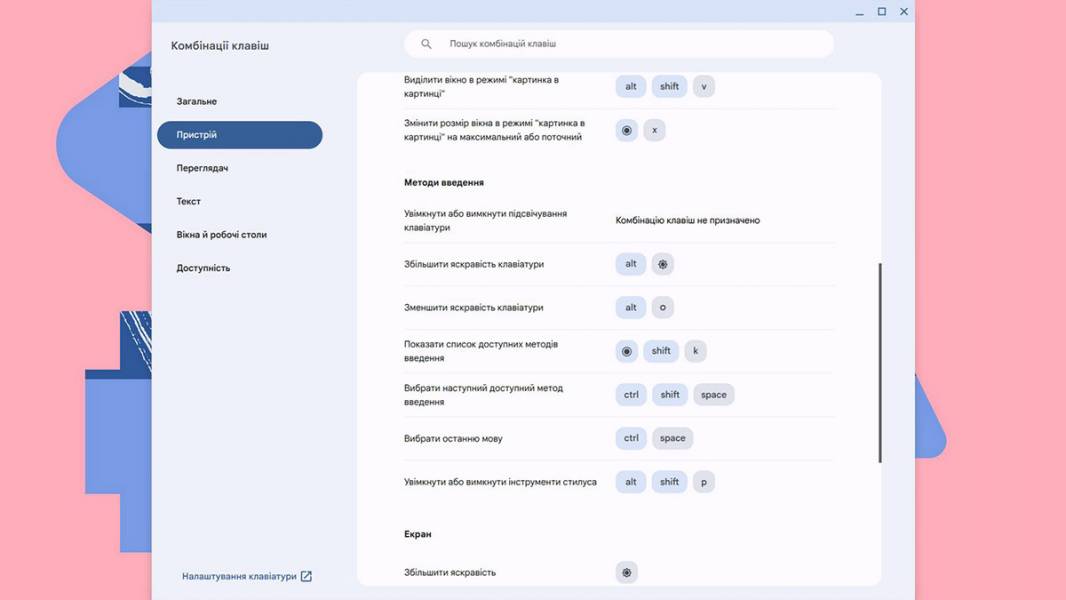Click screen brightness key icon under Екран
Image resolution: width=1066 pixels, height=600 pixels.
tap(627, 573)
